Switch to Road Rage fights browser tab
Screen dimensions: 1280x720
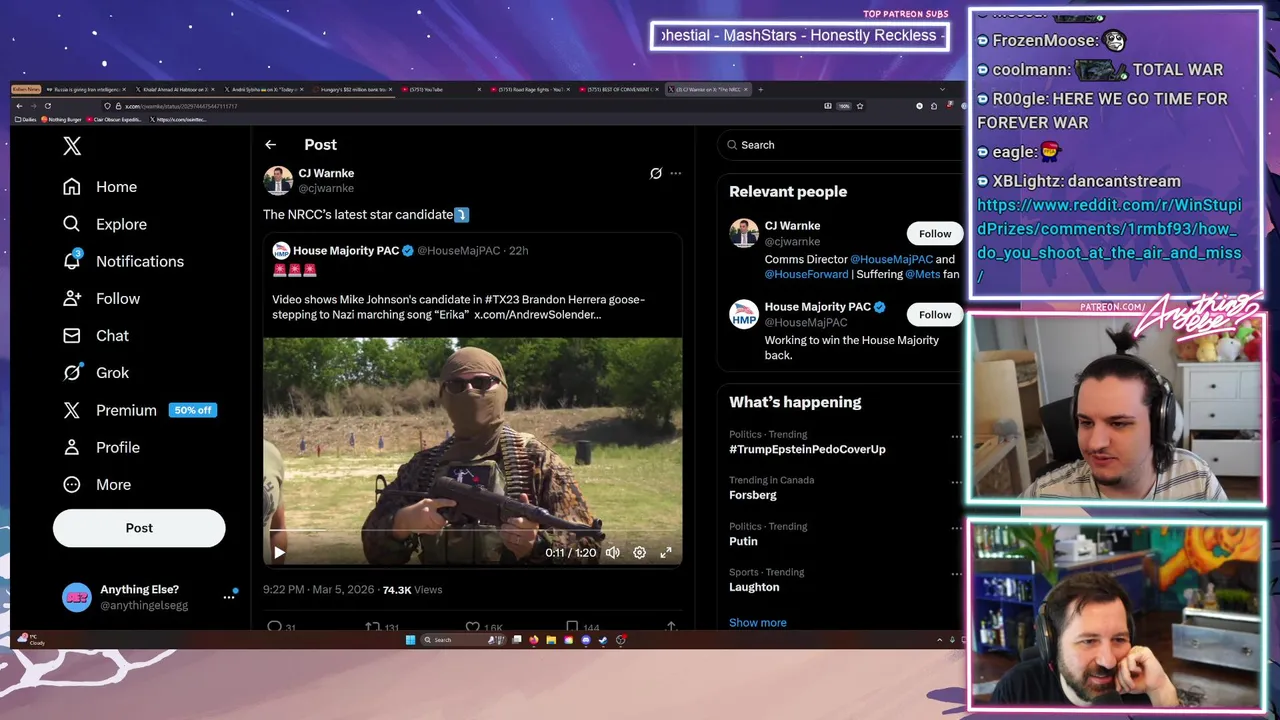coord(528,89)
